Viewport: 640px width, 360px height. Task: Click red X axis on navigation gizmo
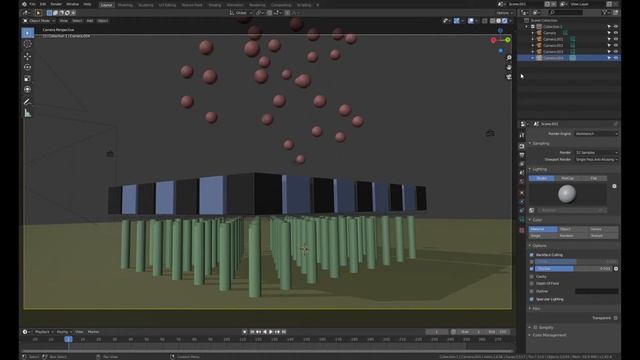click(x=493, y=40)
